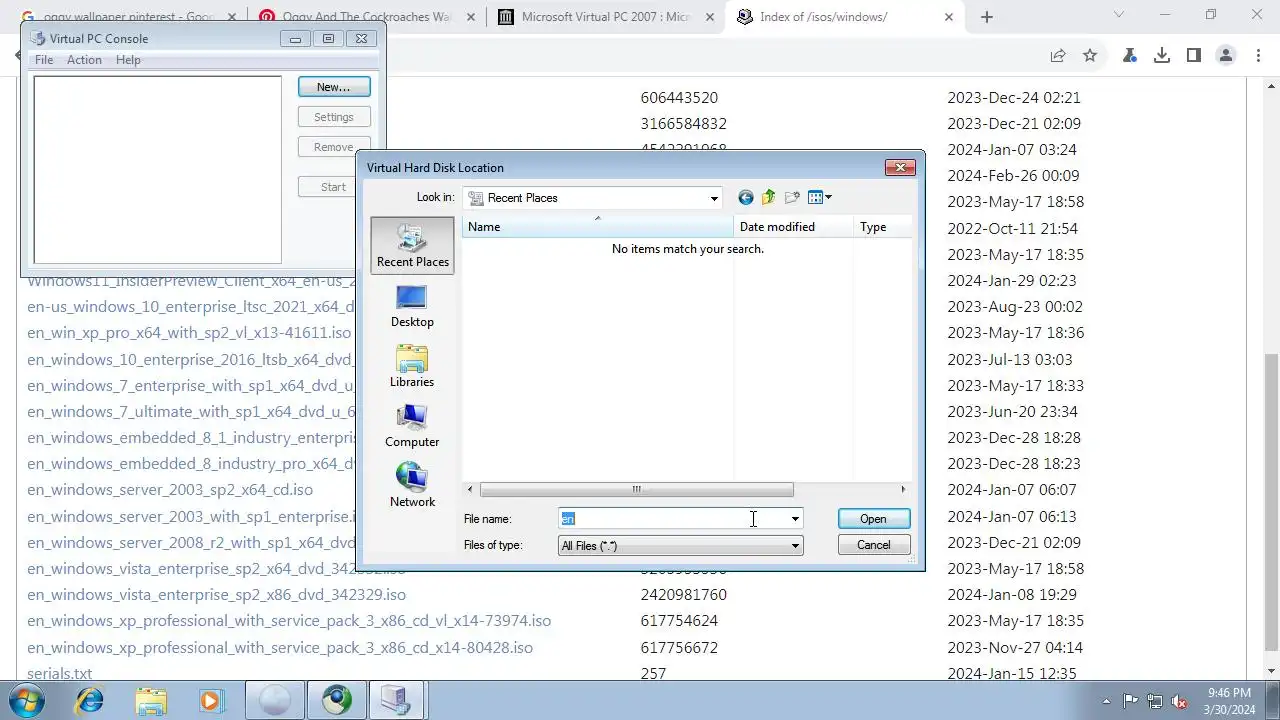Open xp_professional x14-73974.iso link
Viewport: 1280px width, 720px height.
(x=289, y=621)
